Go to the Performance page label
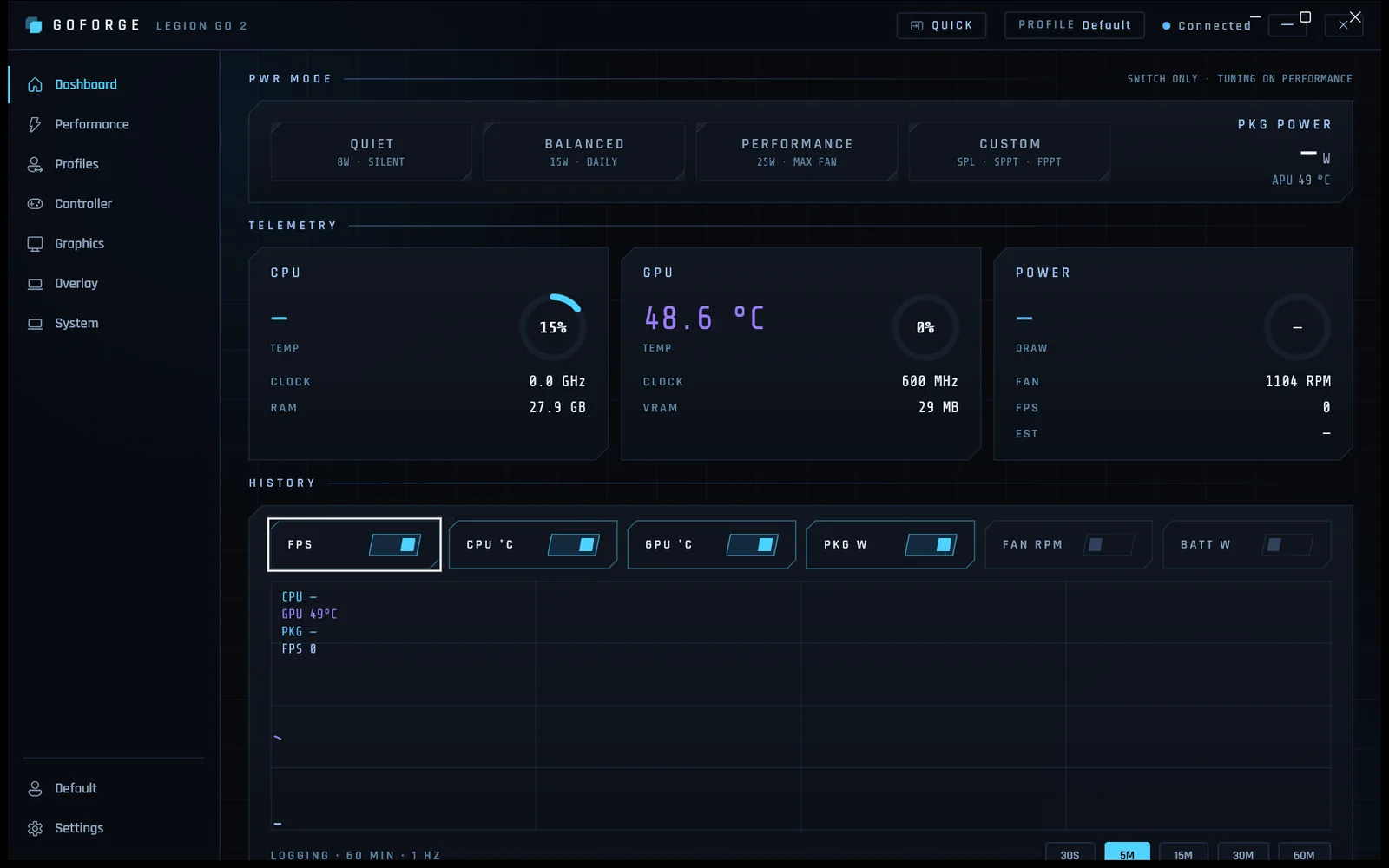 coord(92,124)
